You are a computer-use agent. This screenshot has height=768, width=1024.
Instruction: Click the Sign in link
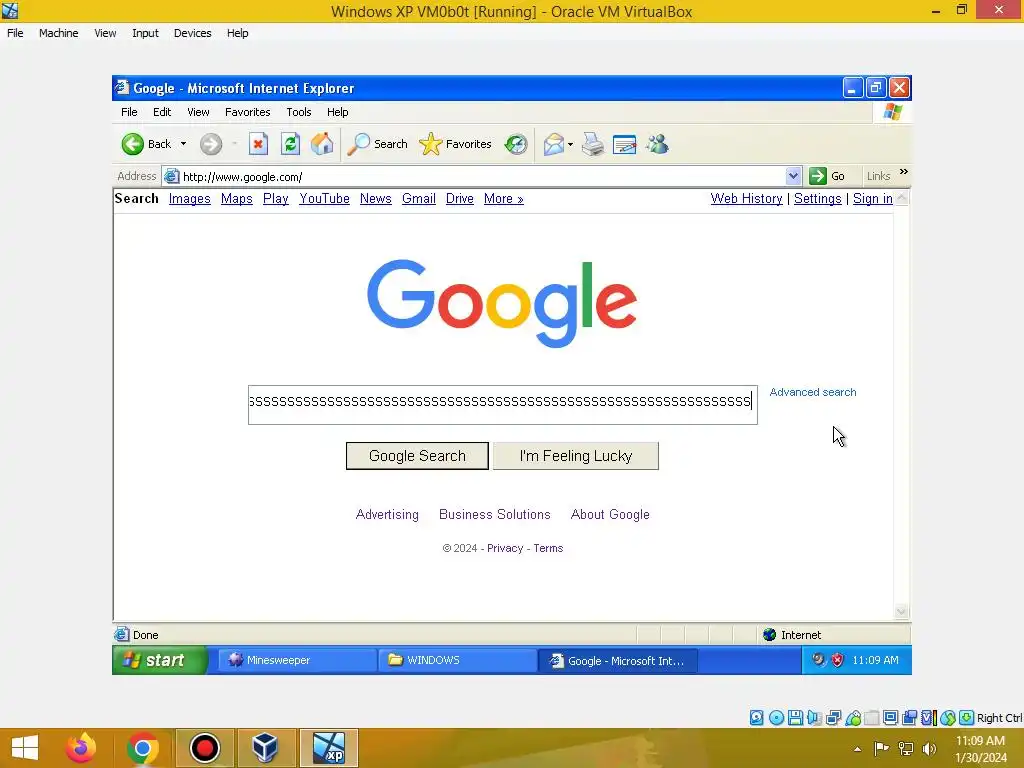coord(872,199)
